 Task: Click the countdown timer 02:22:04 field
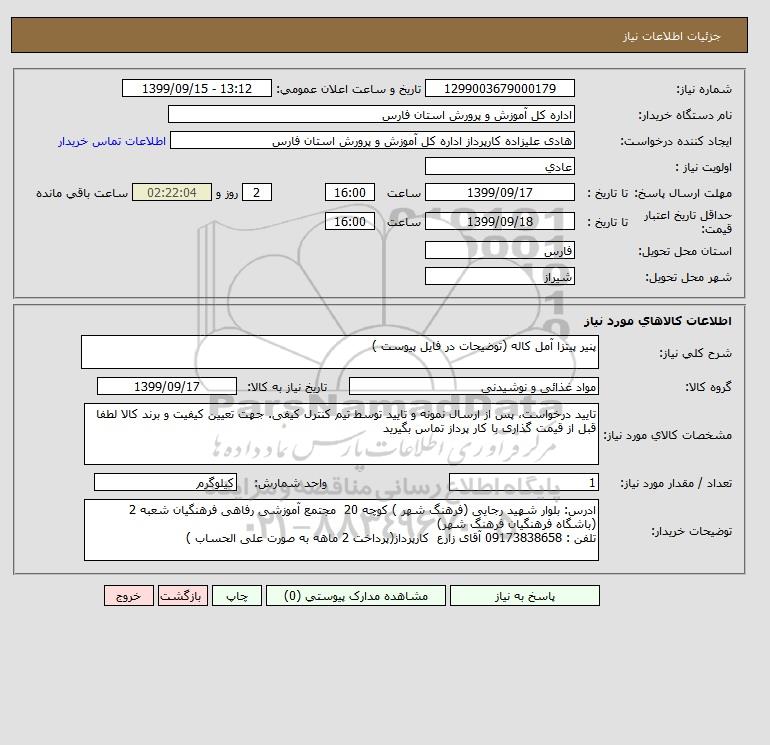(172, 193)
